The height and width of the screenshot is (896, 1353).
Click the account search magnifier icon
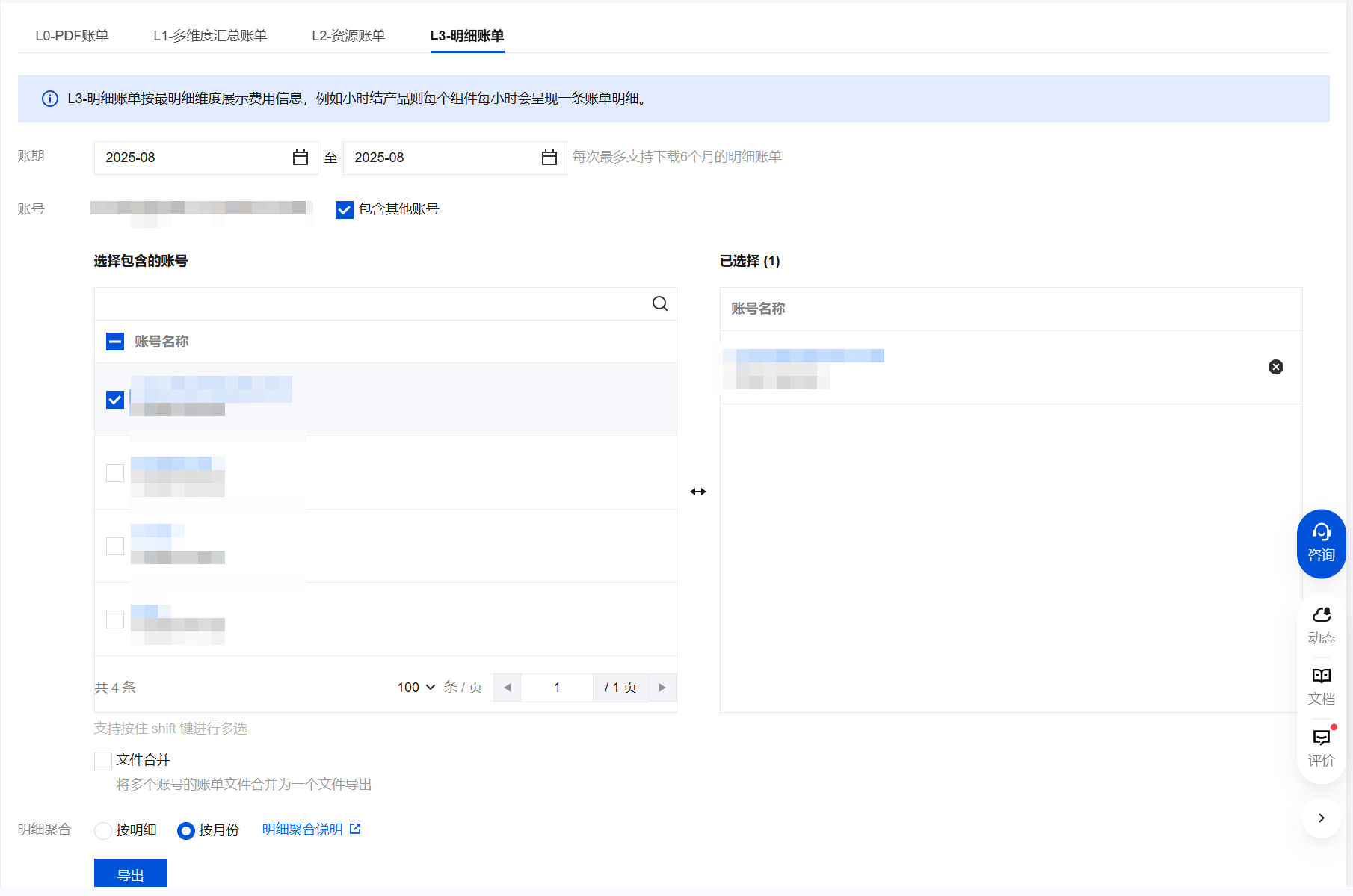pos(659,303)
